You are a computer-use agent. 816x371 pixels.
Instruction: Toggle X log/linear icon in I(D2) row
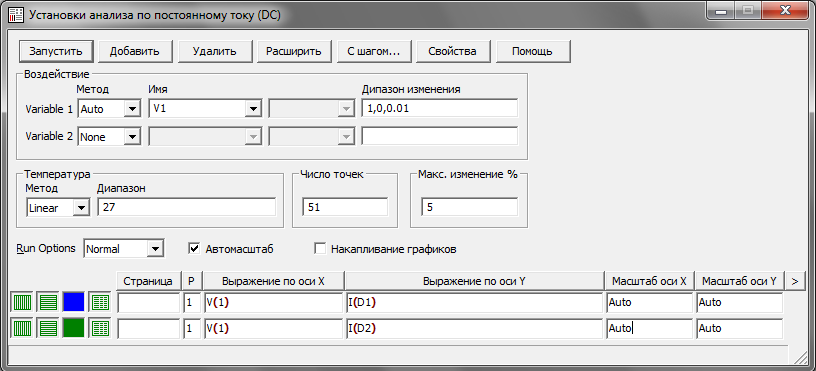(22, 328)
